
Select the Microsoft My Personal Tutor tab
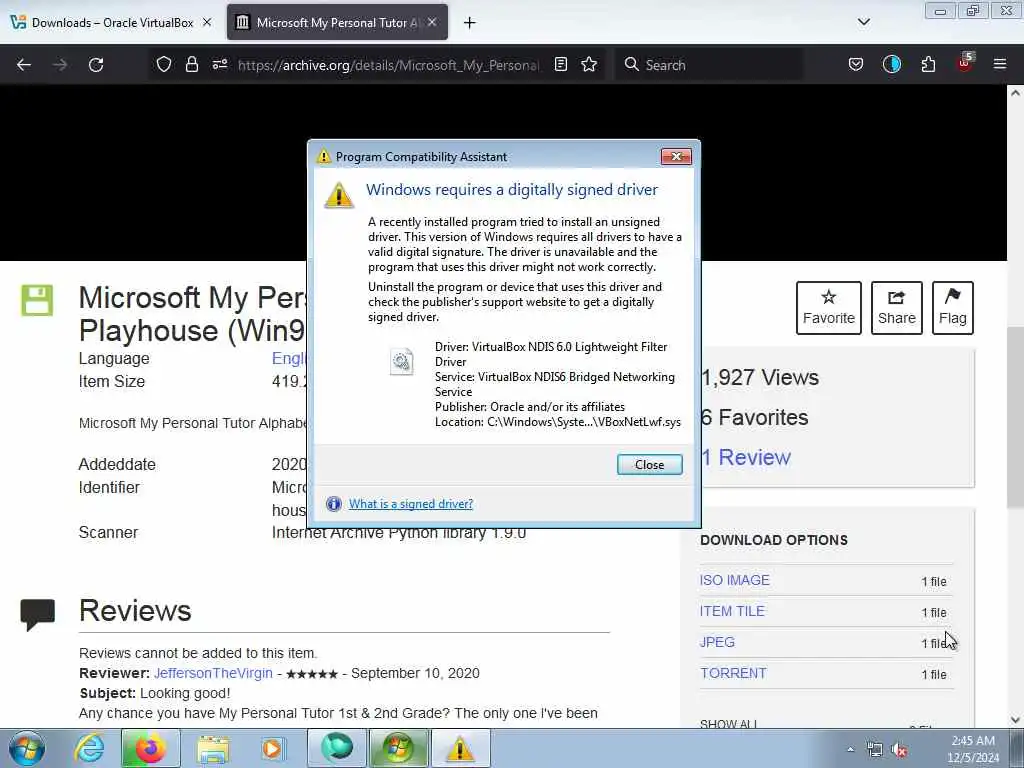(x=337, y=22)
